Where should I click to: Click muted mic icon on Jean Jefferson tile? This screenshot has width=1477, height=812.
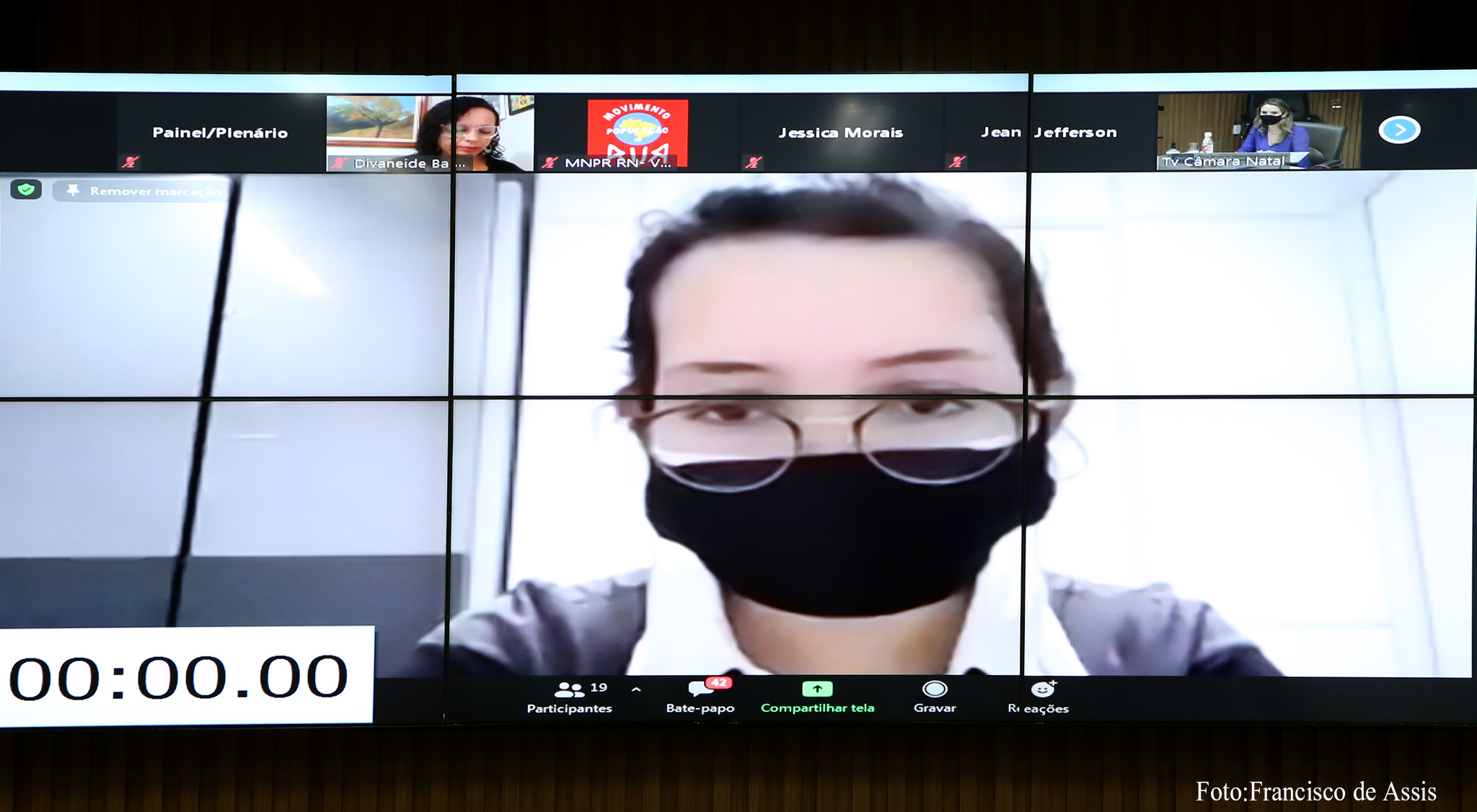point(956,162)
